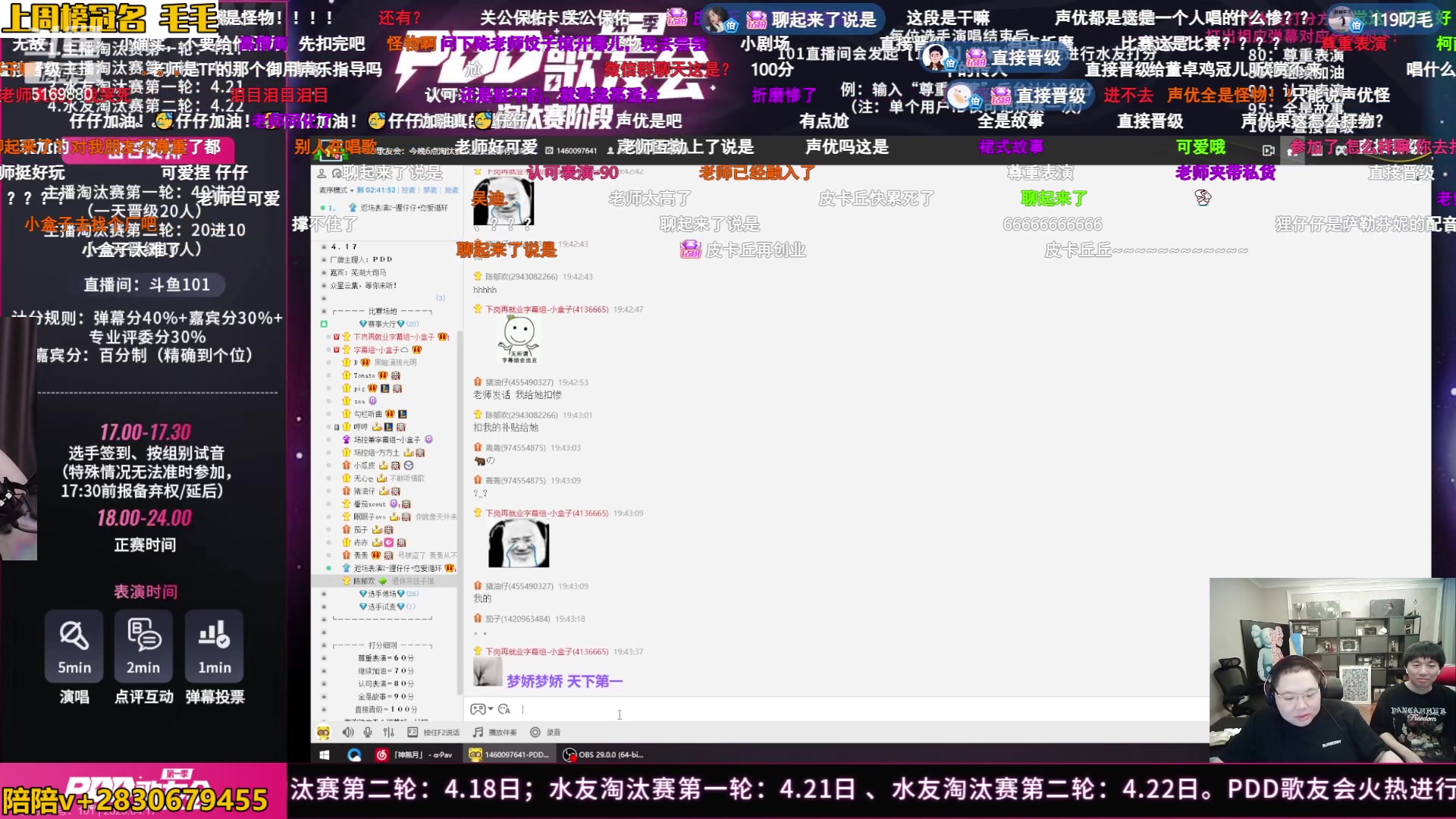The image size is (1456, 819).
Task: Click the F2 key icon
Action: pos(413,732)
